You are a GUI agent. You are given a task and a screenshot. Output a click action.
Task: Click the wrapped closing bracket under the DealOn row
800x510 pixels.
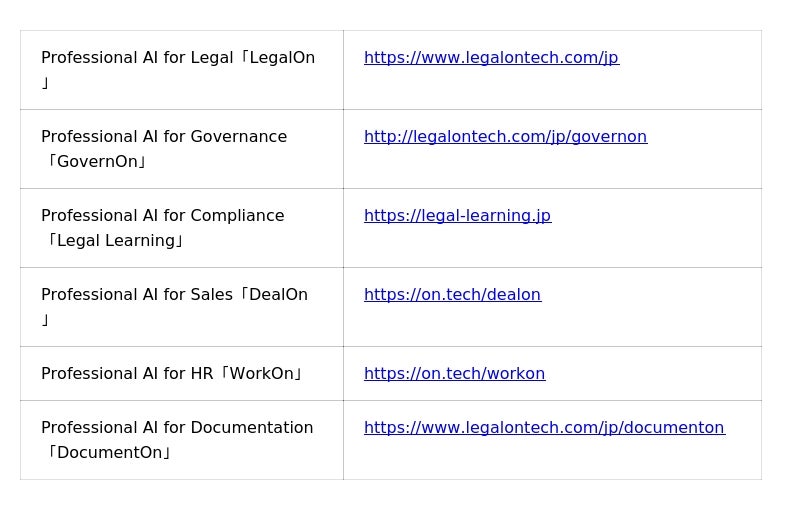(45, 320)
